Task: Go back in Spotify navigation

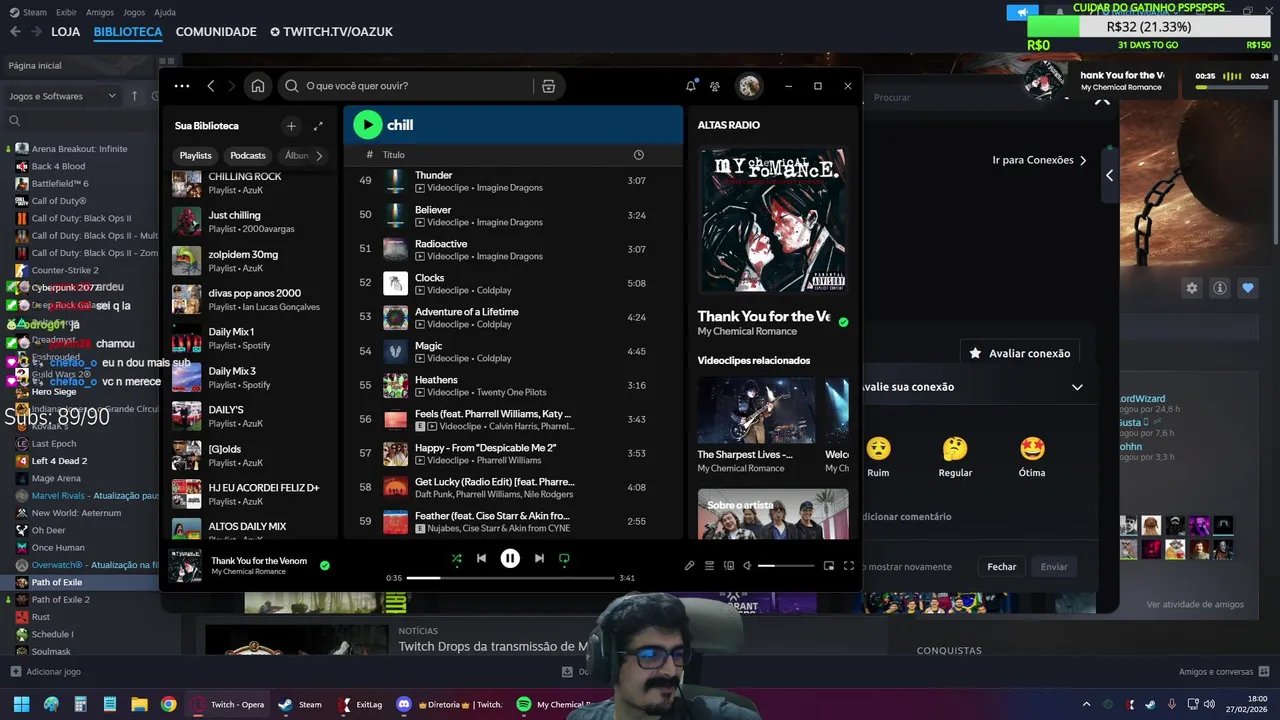Action: coord(211,86)
